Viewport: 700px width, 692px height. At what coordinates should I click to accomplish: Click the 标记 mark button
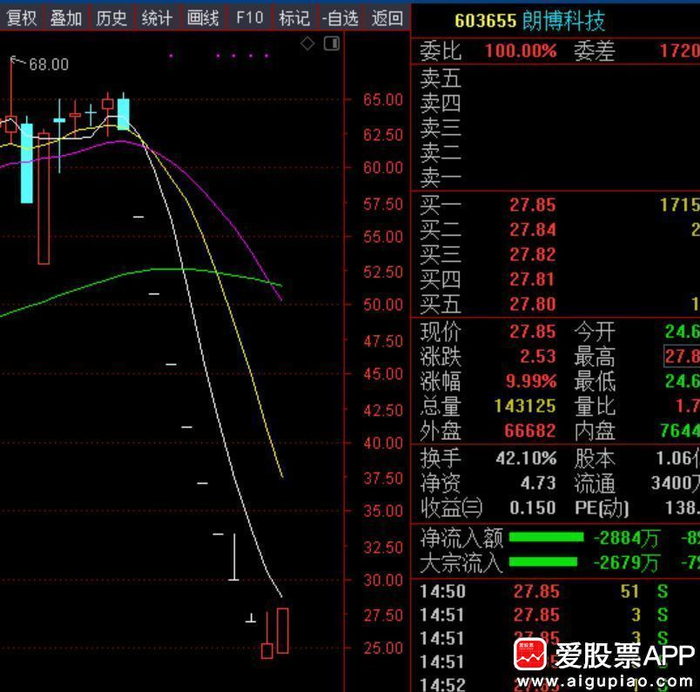pyautogui.click(x=294, y=18)
